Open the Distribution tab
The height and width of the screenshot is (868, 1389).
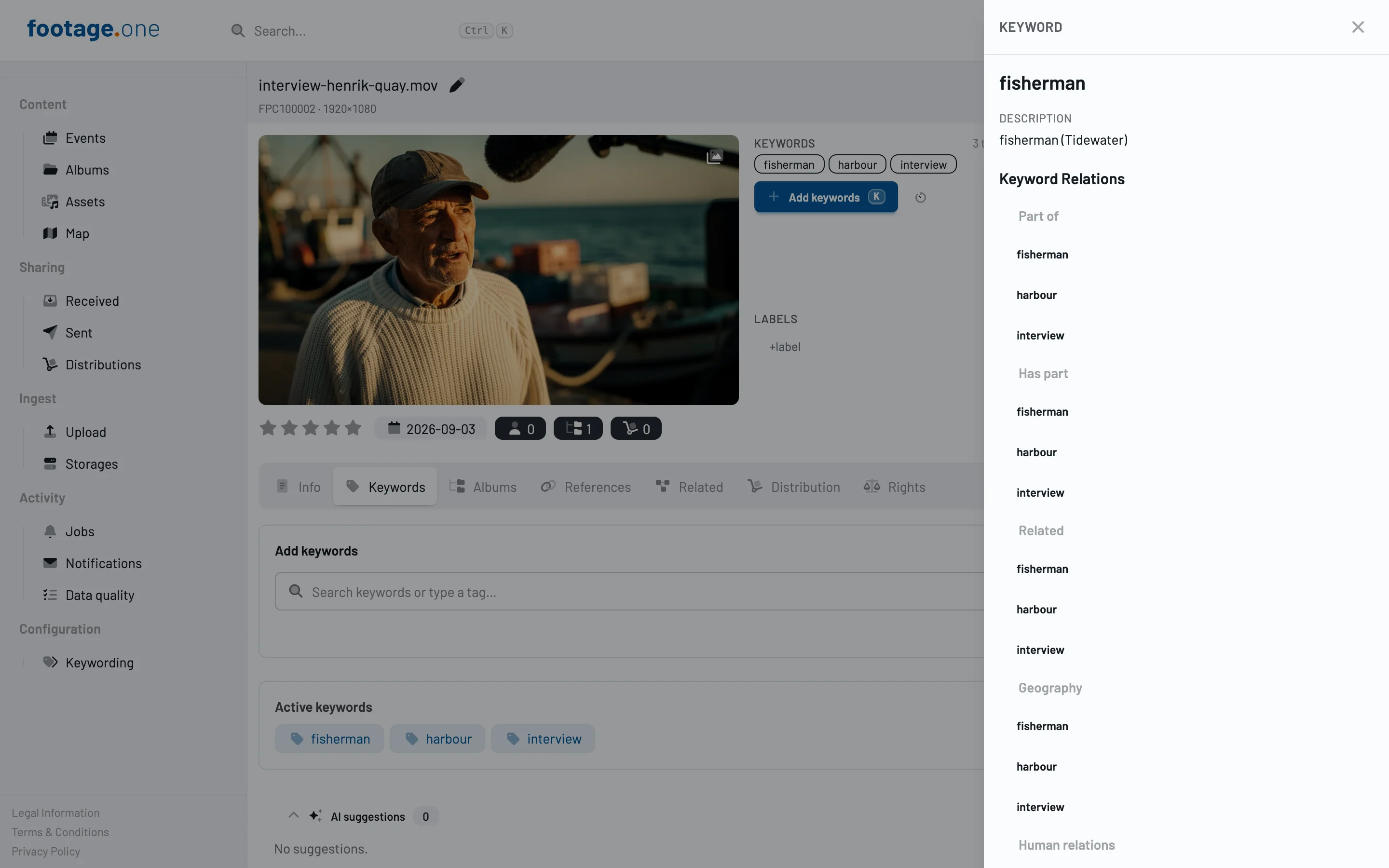tap(794, 487)
